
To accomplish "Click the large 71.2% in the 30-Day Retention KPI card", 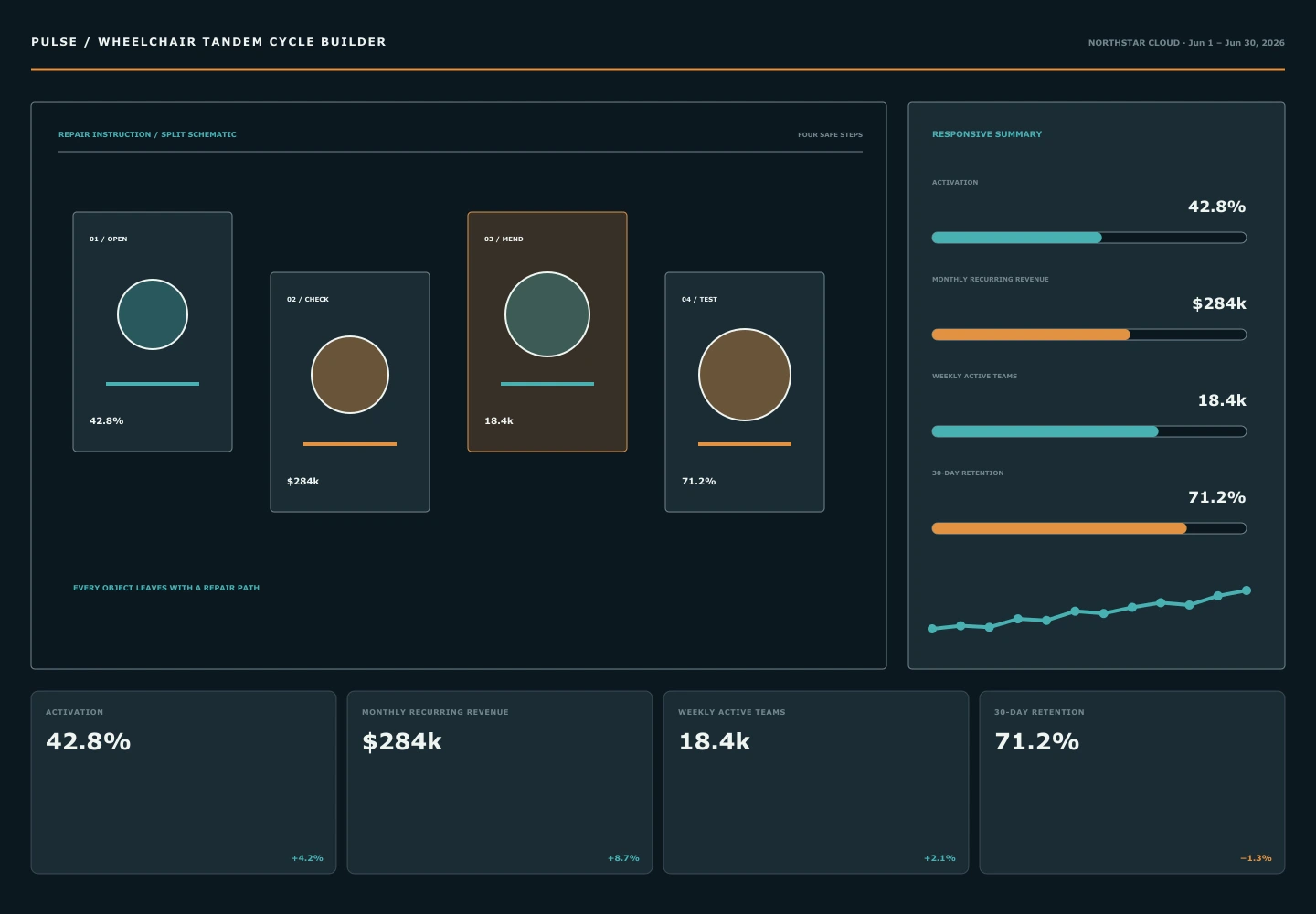I will 1036,742.
